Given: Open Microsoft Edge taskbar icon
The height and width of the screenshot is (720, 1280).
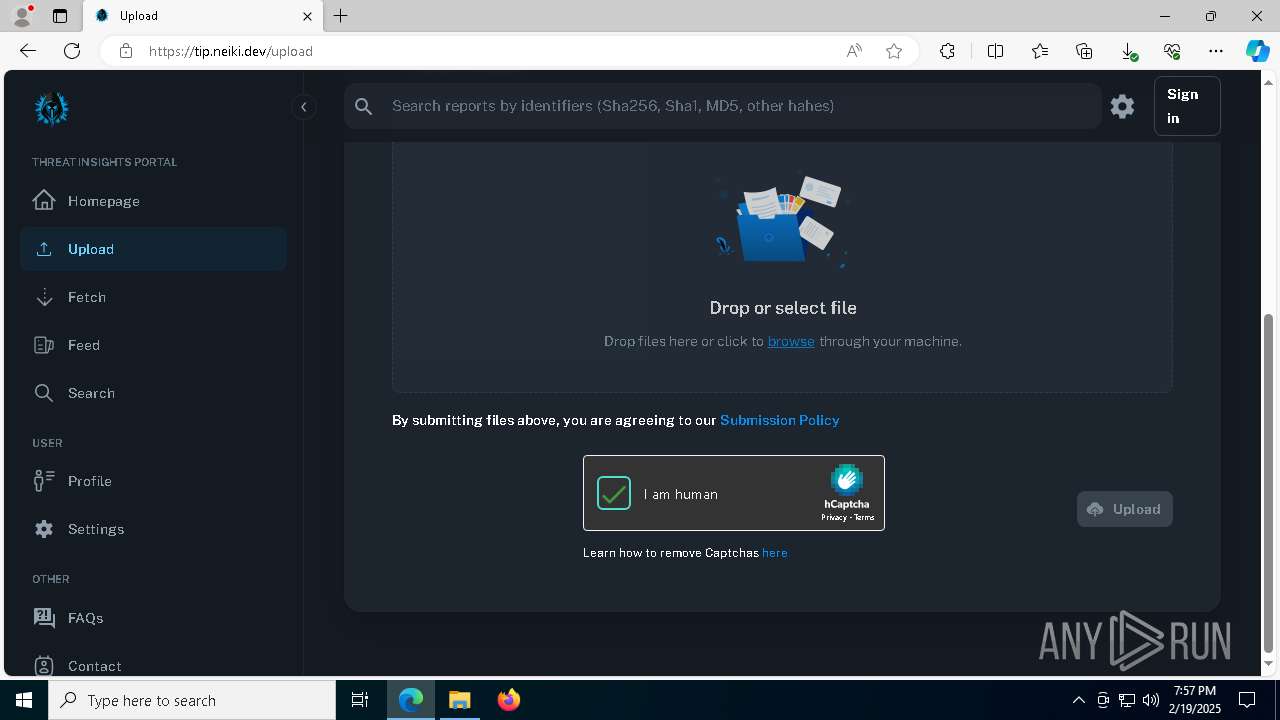Looking at the screenshot, I should click(411, 700).
